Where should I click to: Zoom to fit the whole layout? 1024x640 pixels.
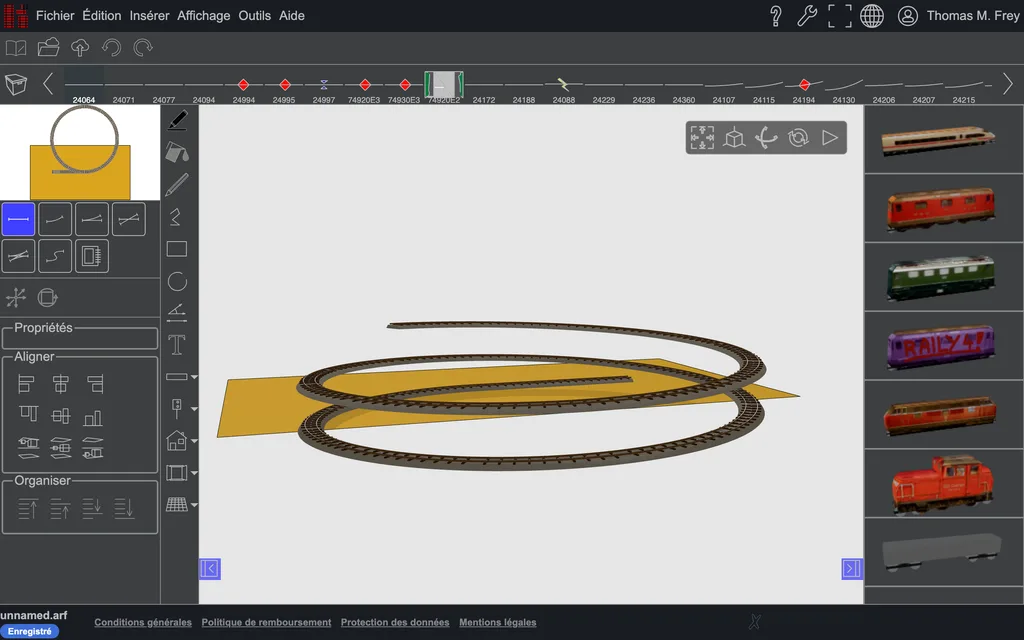[x=702, y=138]
